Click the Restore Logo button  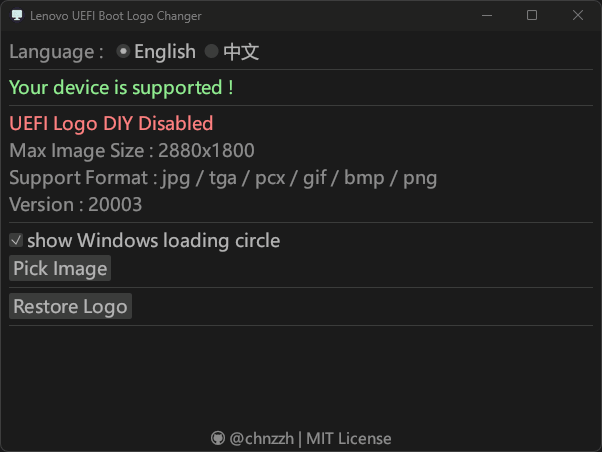(x=71, y=306)
